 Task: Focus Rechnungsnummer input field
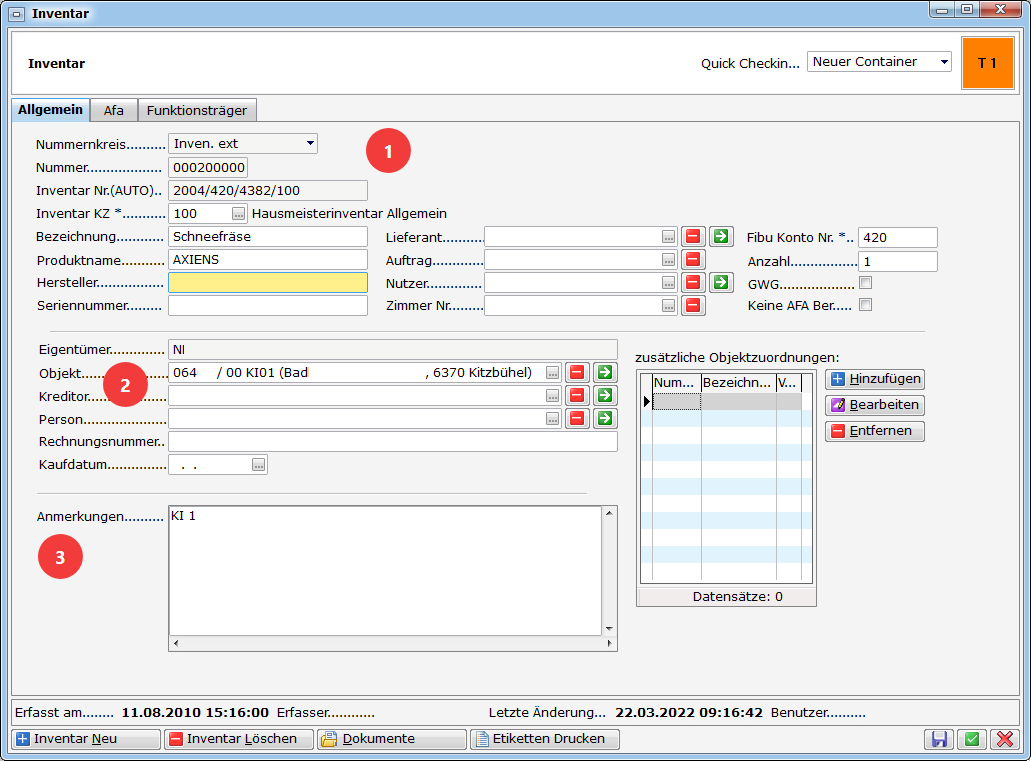[x=393, y=441]
